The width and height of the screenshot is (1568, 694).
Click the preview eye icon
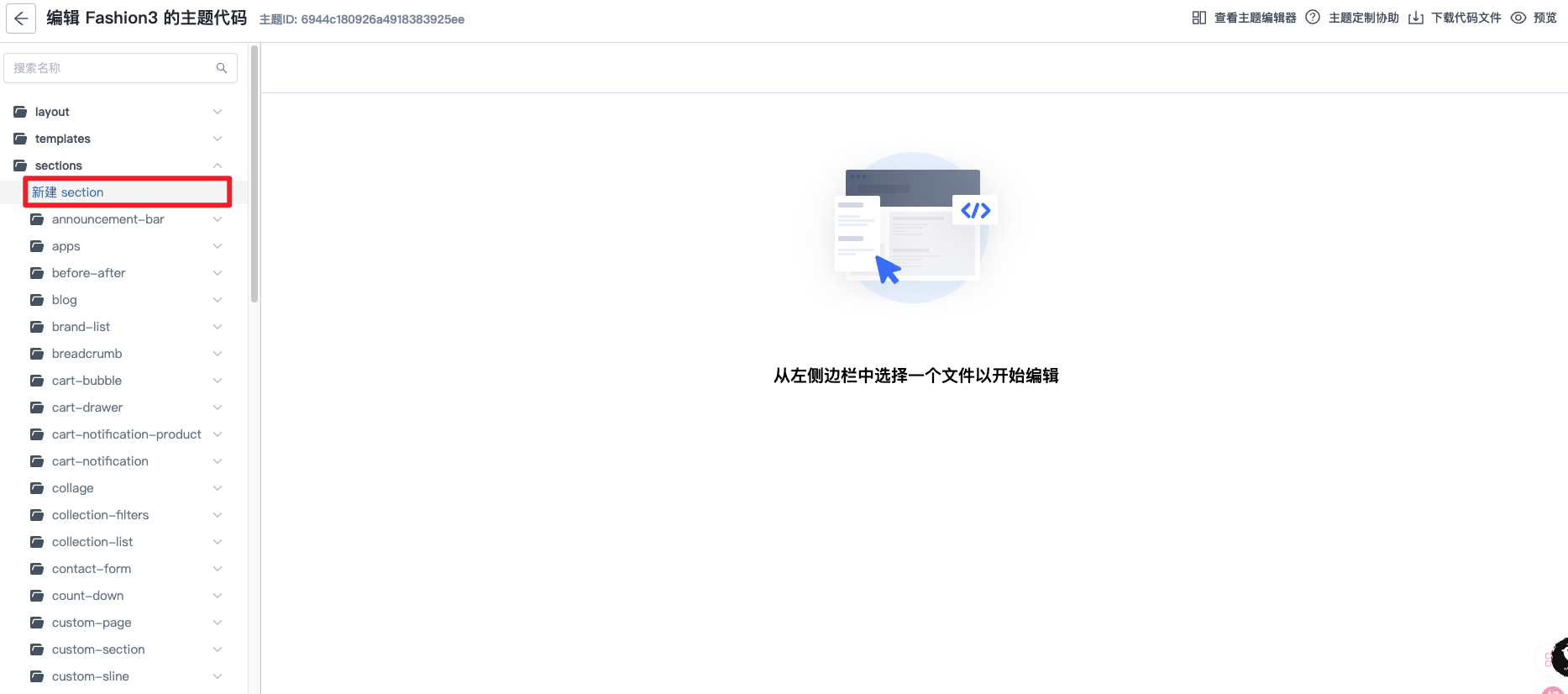click(1518, 18)
